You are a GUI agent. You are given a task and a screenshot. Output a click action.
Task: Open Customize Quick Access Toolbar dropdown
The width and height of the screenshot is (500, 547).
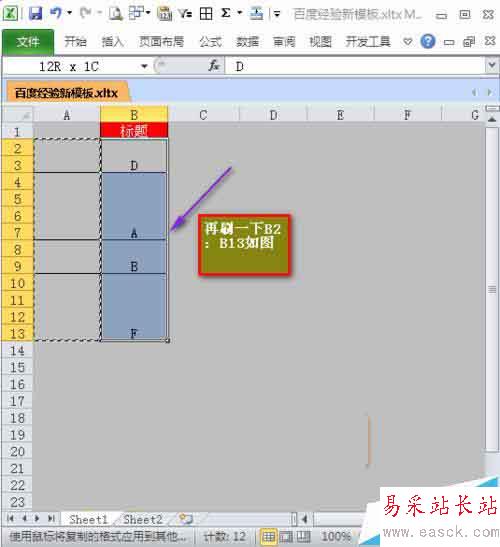pyautogui.click(x=277, y=14)
